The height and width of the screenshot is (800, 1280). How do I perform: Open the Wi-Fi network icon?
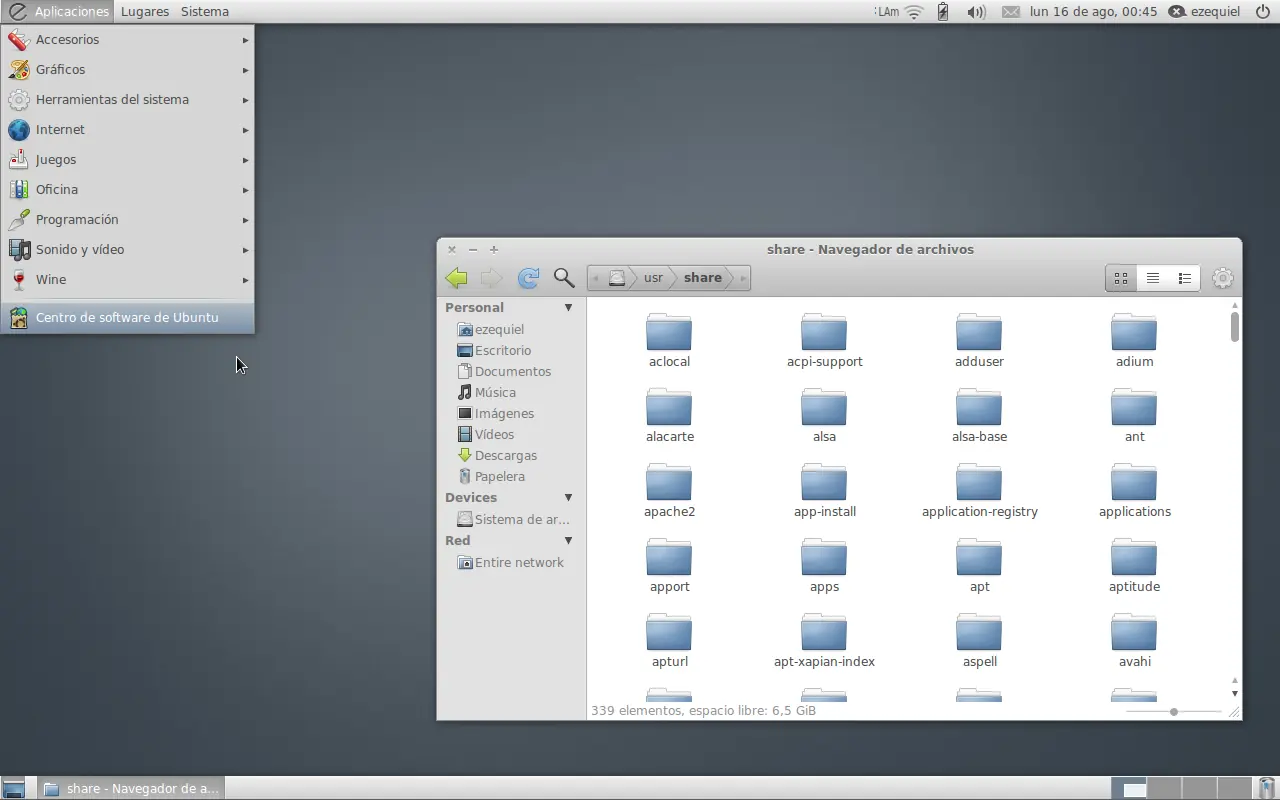pyautogui.click(x=913, y=11)
